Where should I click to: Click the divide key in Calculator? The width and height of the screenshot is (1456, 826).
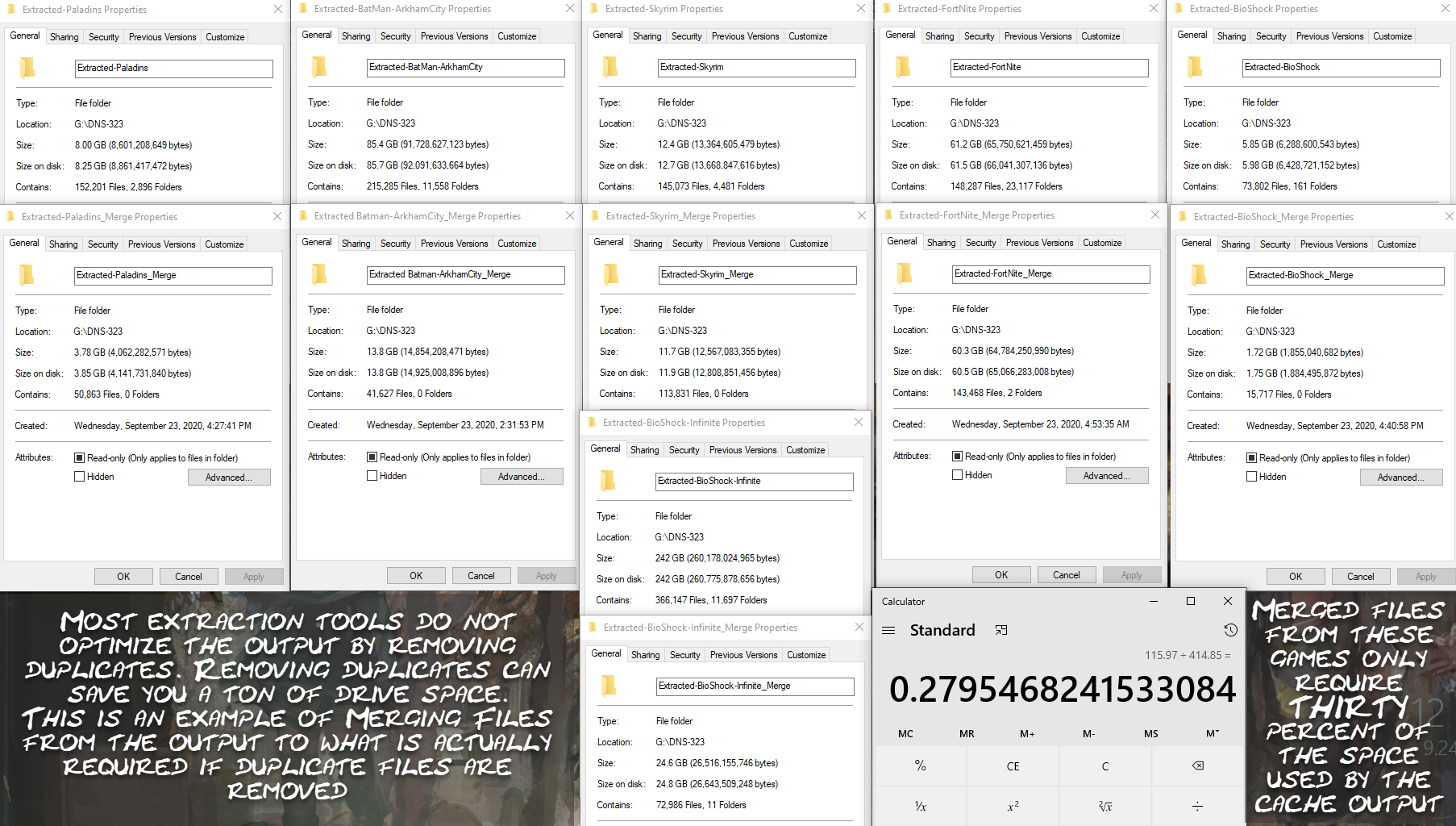(x=1198, y=806)
